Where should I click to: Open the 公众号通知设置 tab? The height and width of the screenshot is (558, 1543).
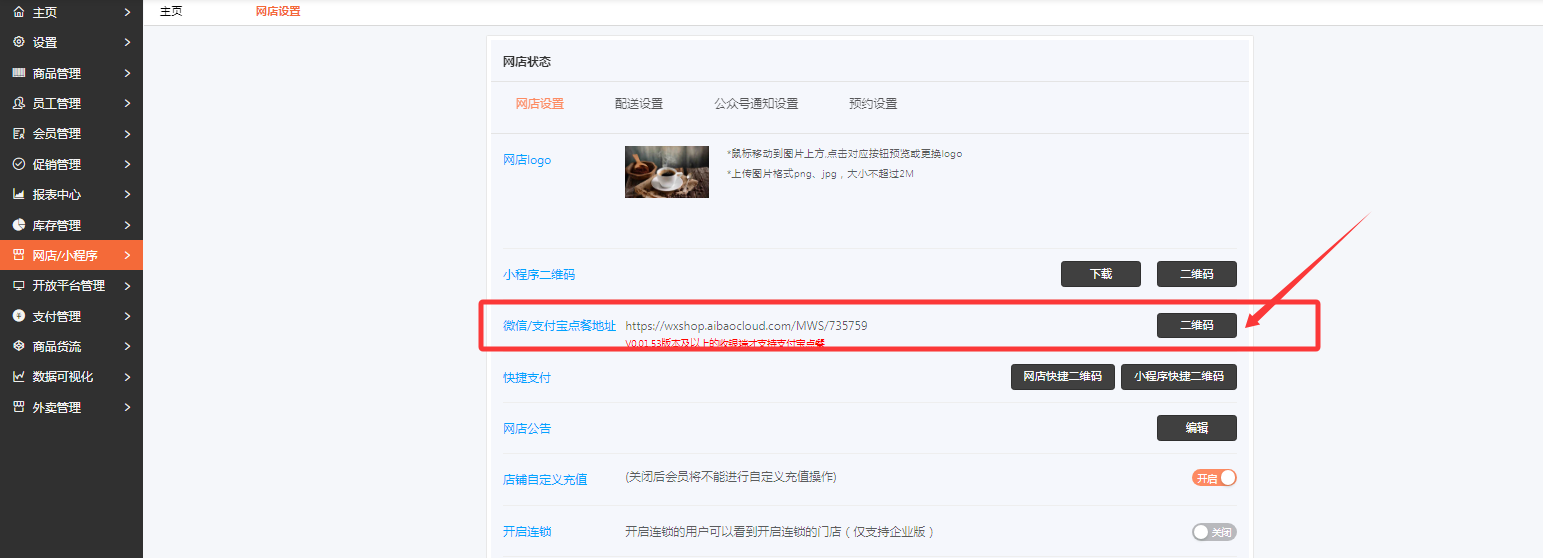(x=755, y=104)
